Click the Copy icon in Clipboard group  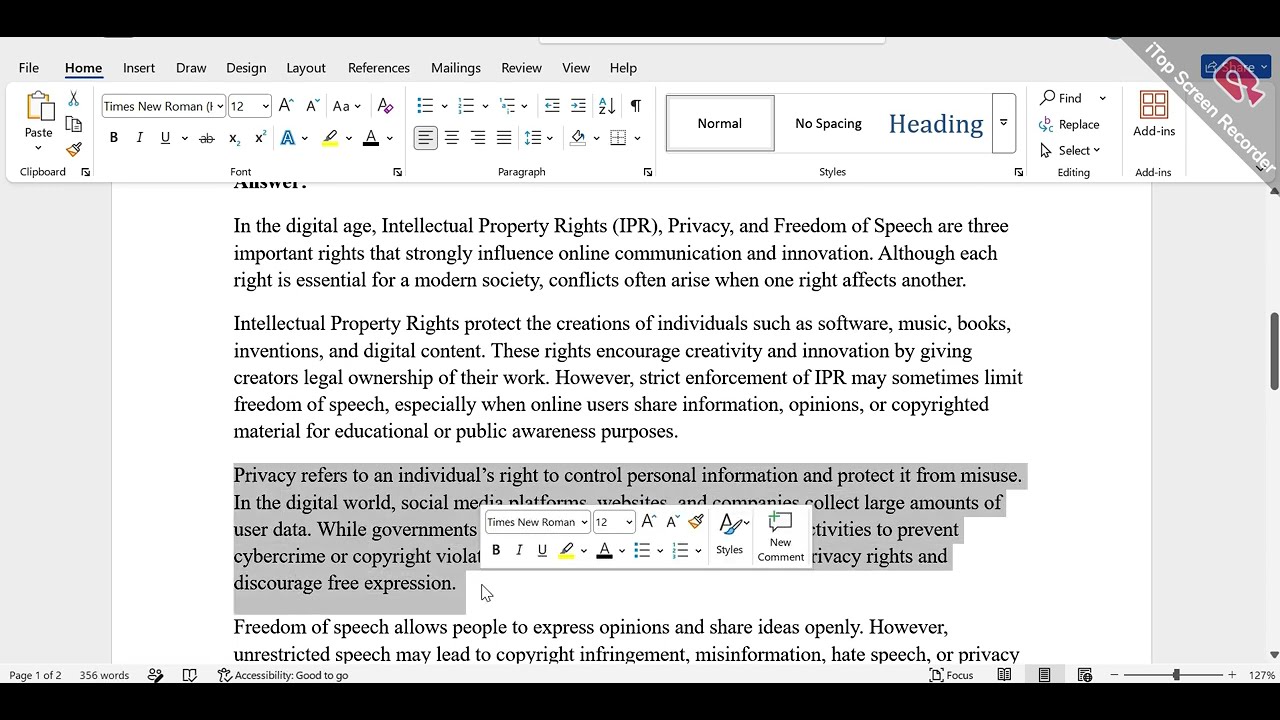[73, 124]
